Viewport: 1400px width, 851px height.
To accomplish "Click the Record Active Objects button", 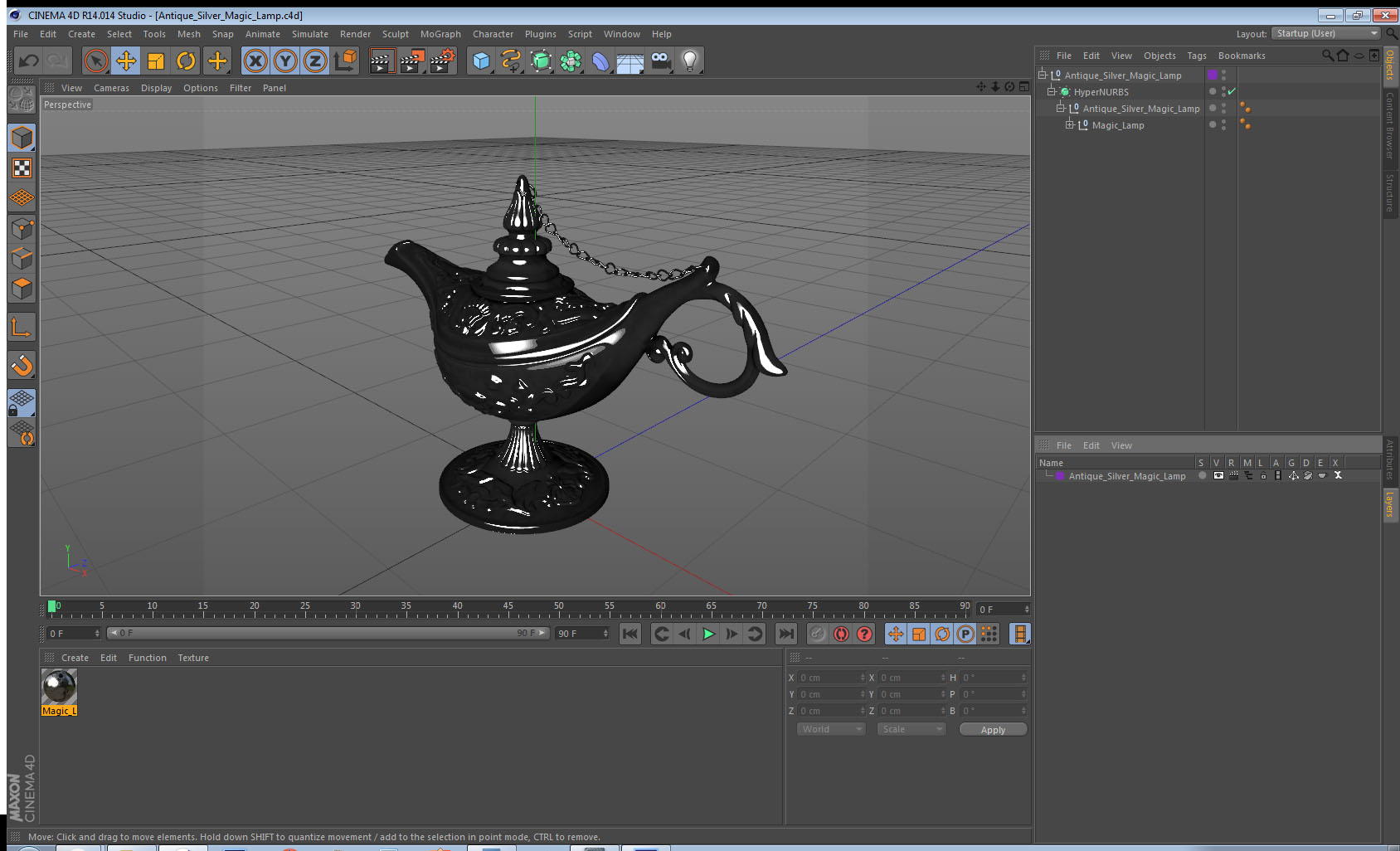I will 818,634.
